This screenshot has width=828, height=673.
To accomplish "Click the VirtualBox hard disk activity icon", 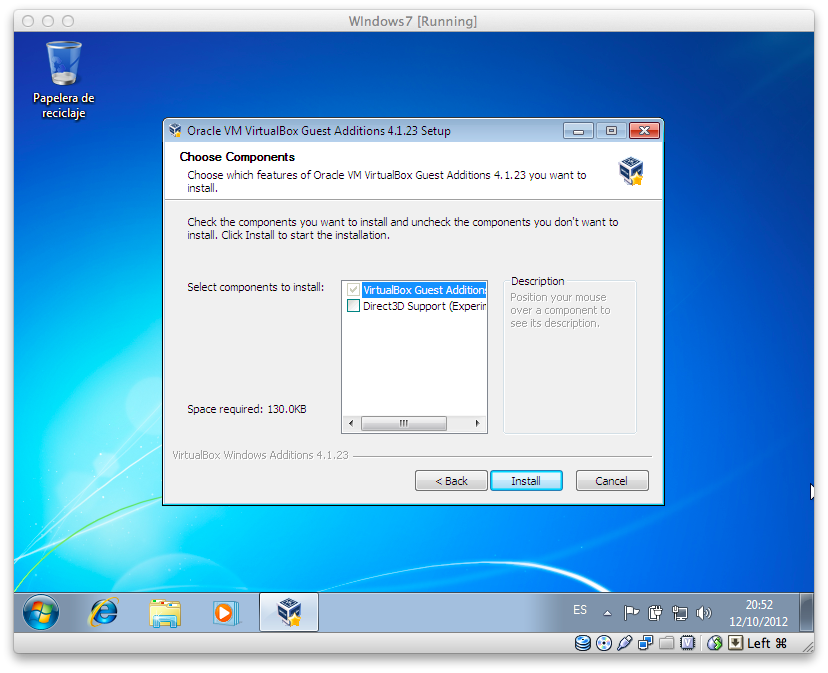I will 582,643.
